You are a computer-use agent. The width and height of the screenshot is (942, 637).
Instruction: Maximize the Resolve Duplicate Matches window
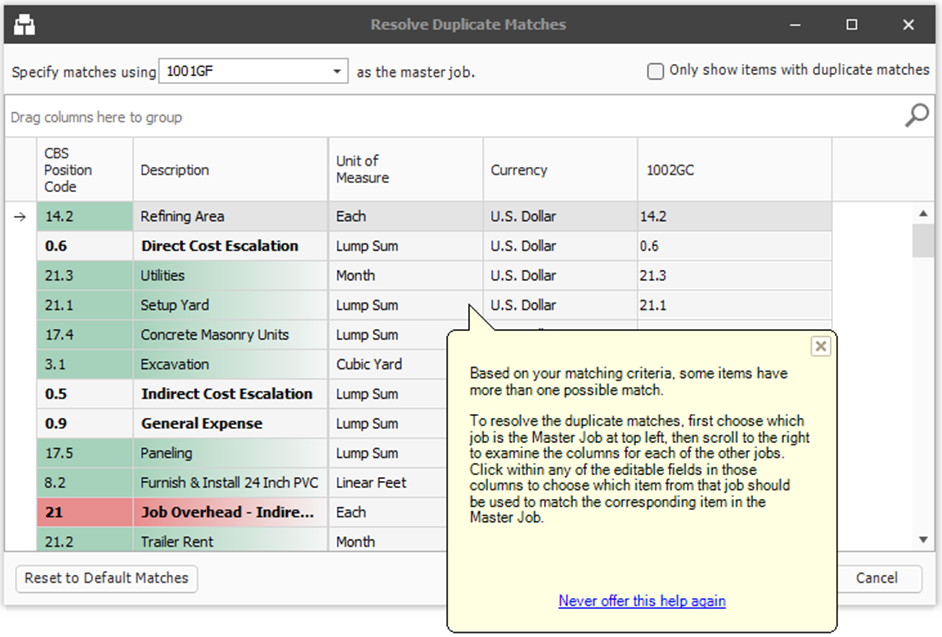[852, 24]
